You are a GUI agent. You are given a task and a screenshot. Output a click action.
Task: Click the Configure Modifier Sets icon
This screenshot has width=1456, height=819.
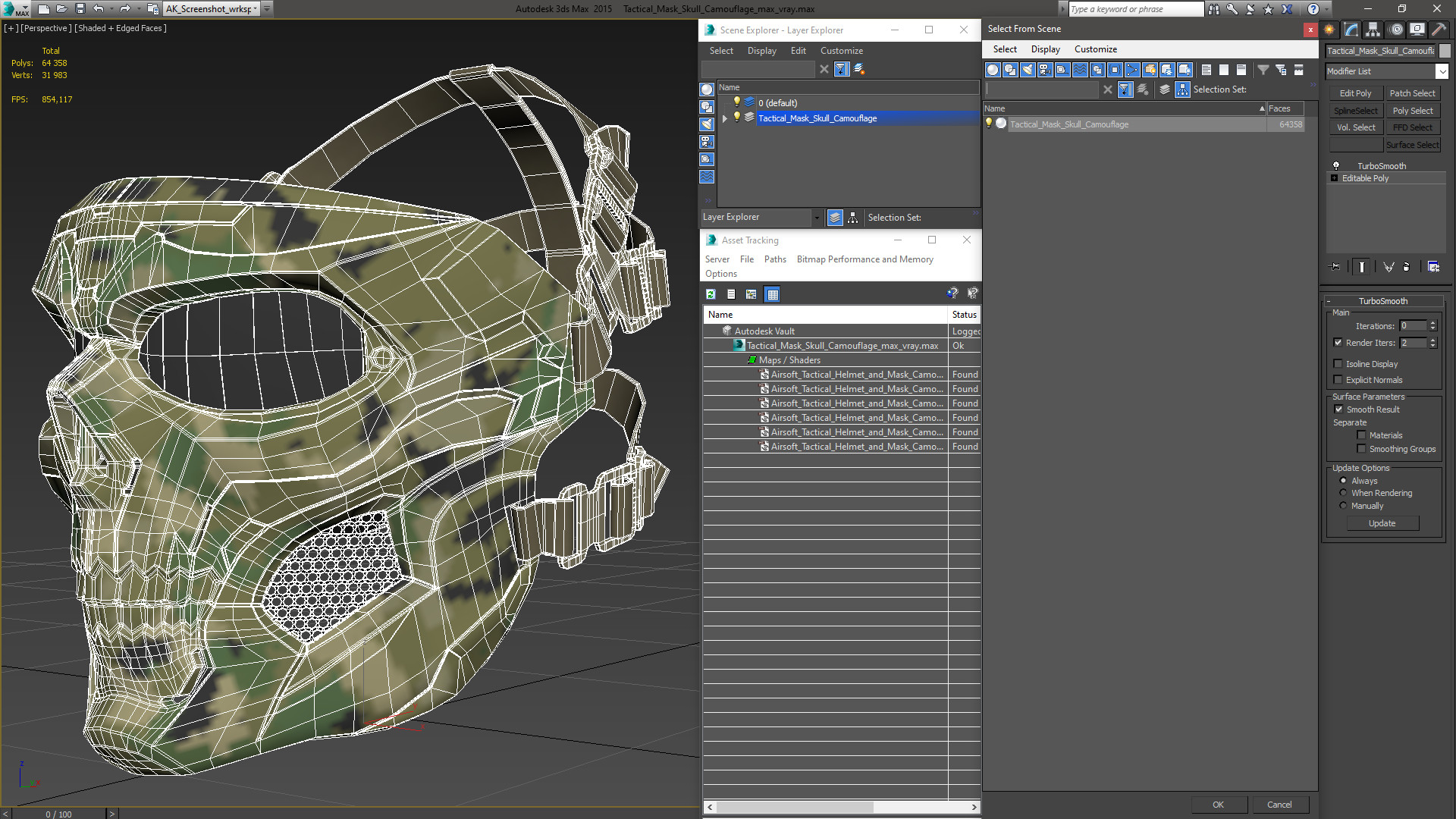[1433, 267]
